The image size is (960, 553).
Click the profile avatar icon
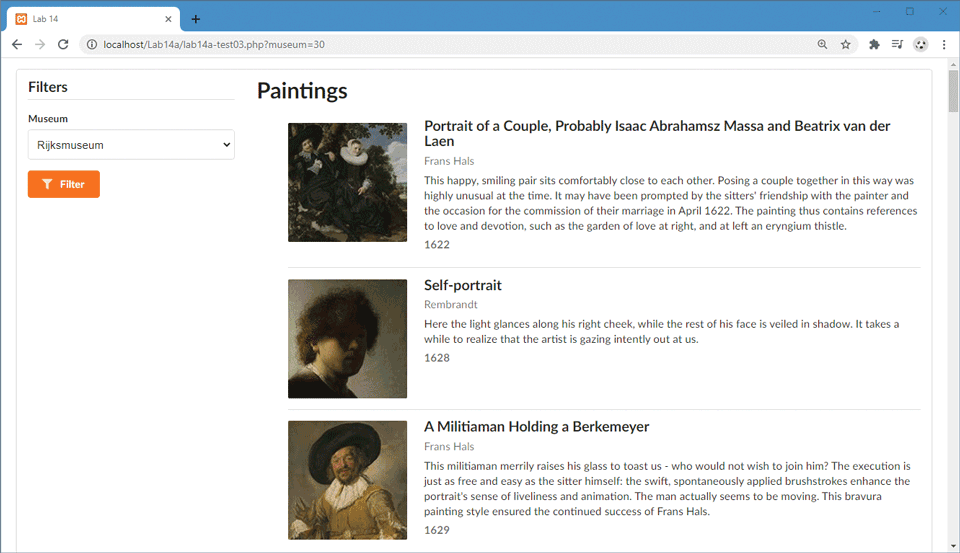pos(920,45)
